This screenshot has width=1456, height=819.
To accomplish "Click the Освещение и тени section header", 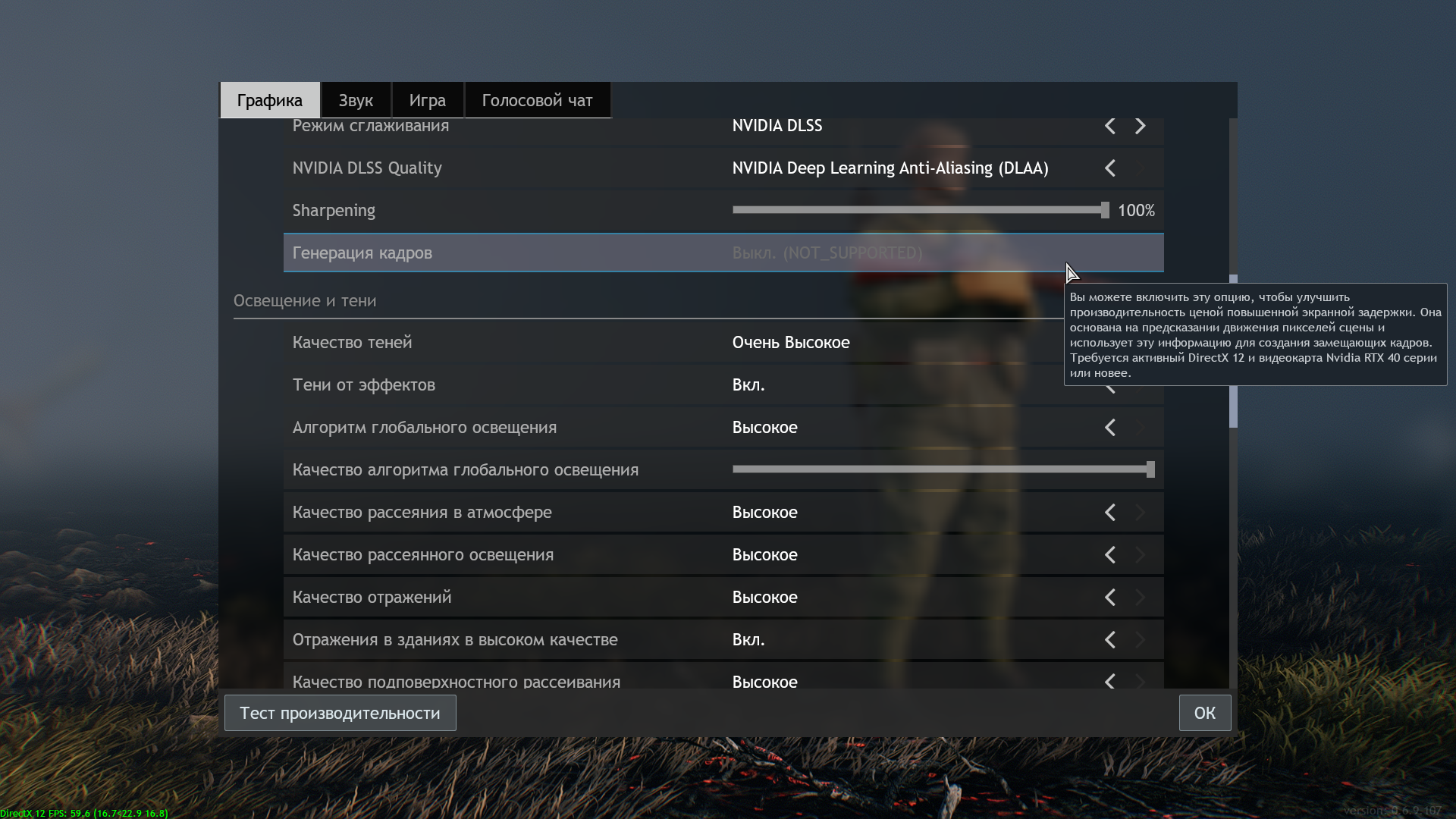I will pos(305,301).
